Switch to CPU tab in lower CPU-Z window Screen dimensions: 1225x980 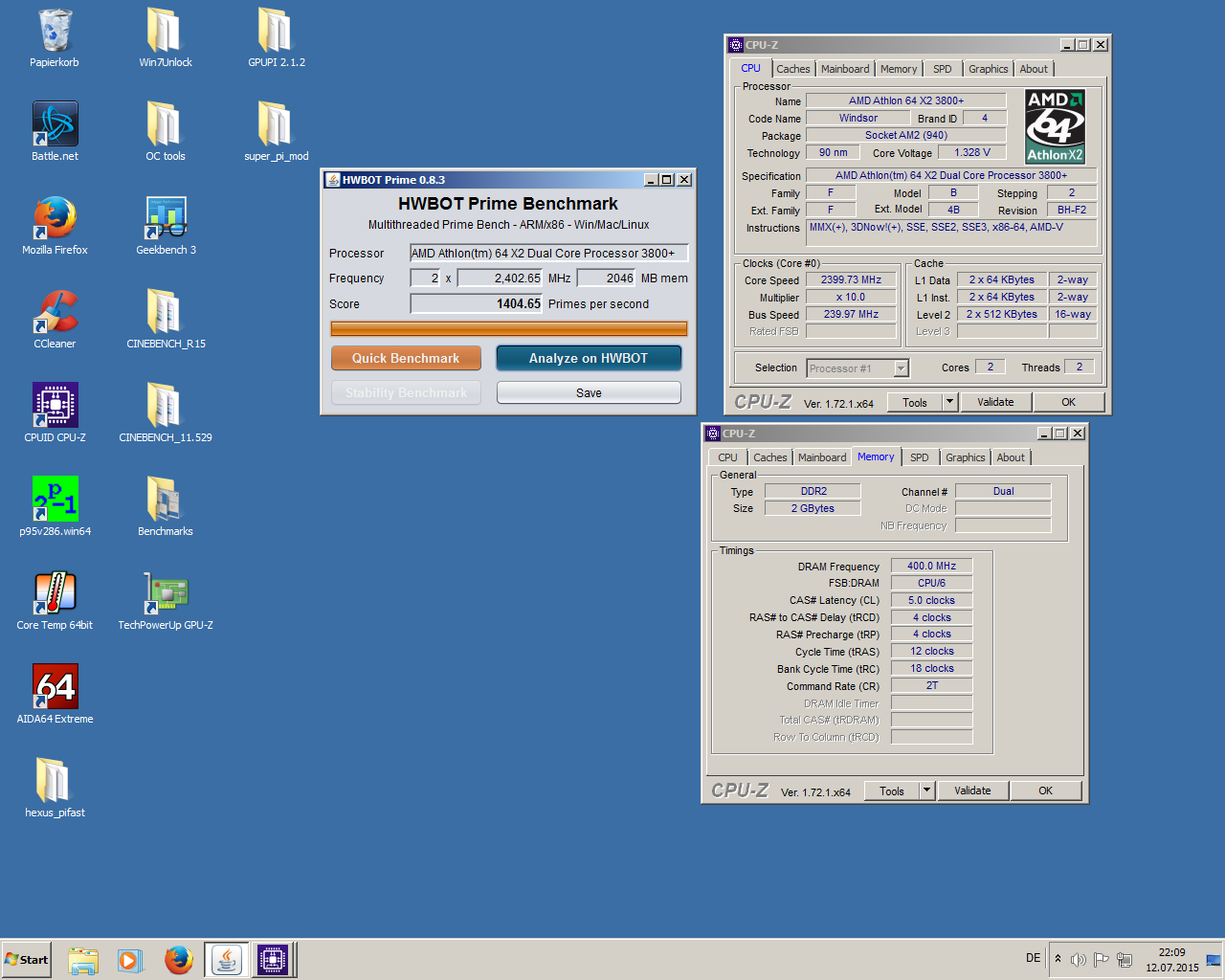pos(728,457)
